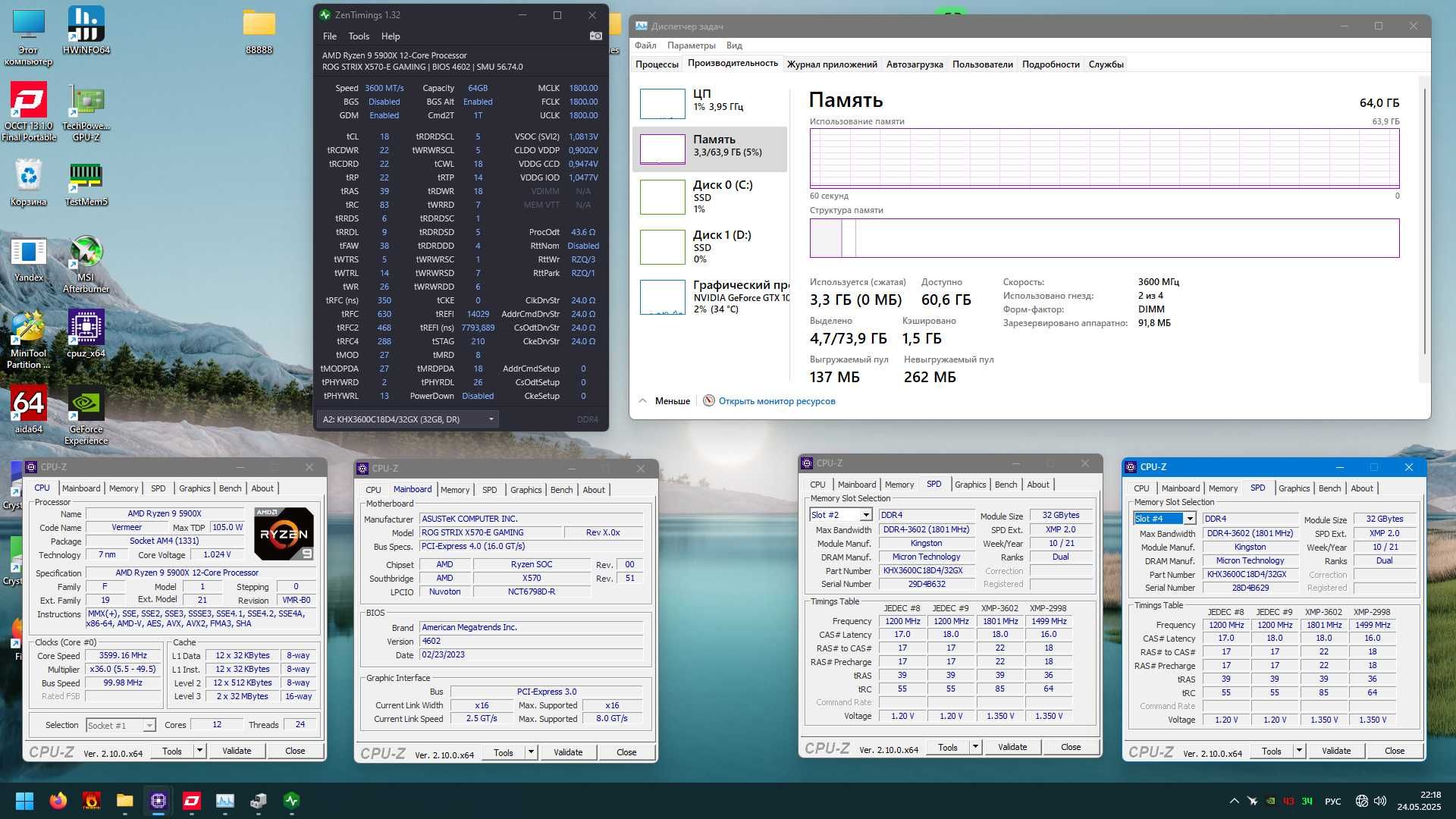Open Bench tab in CPU-Z Mainboard window
Viewport: 1456px width, 819px height.
tap(561, 490)
